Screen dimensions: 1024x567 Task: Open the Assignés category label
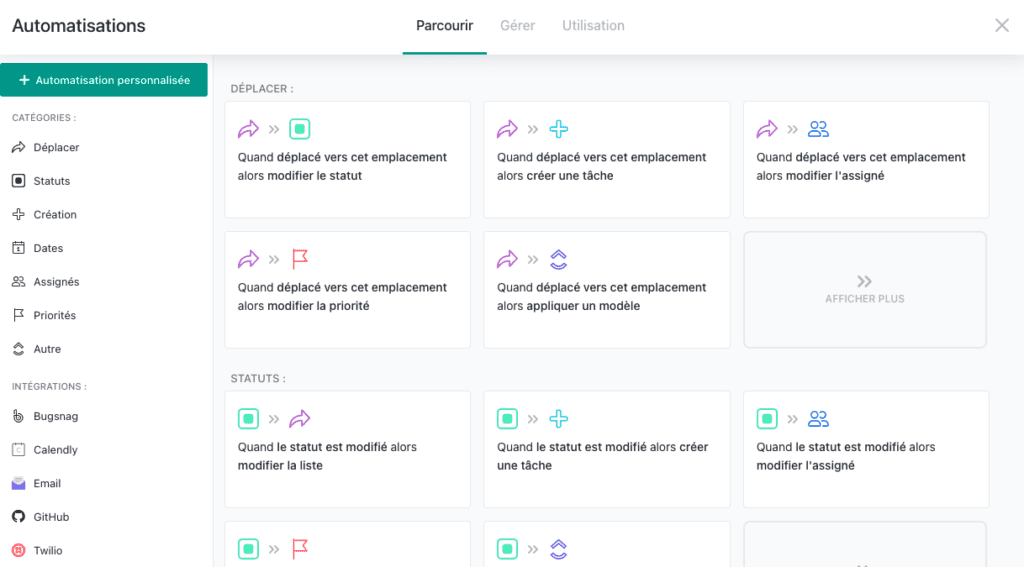tap(56, 282)
